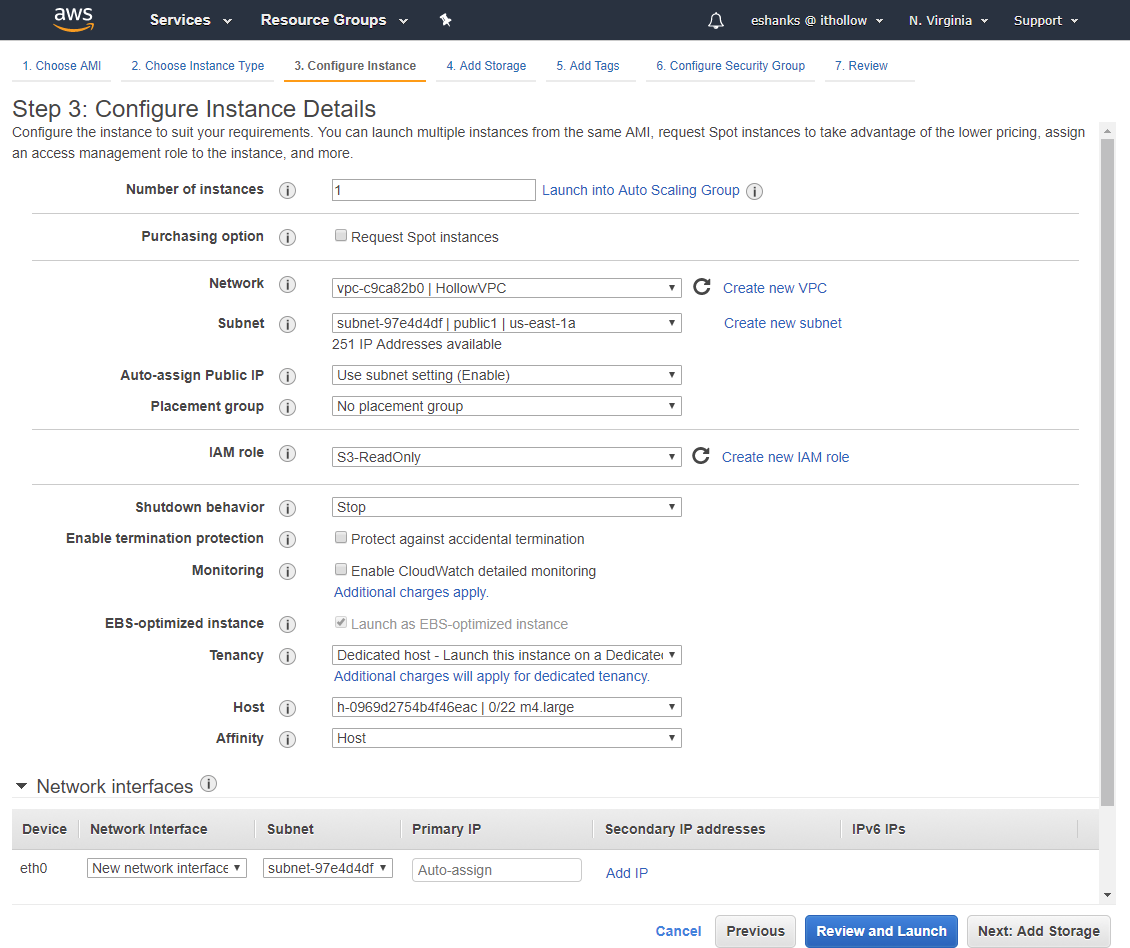The height and width of the screenshot is (948, 1130).
Task: Click the pushpin shortcut icon in header
Action: (x=446, y=20)
